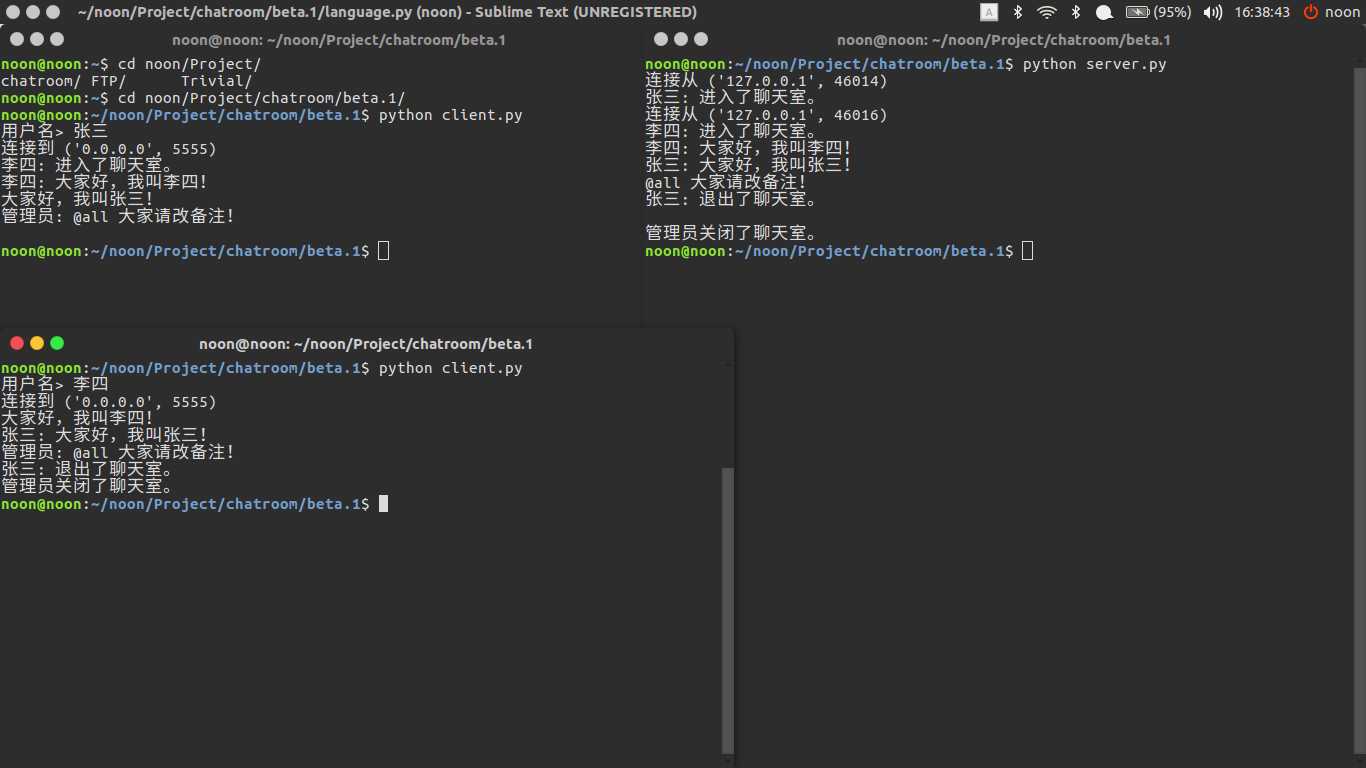Screen dimensions: 1366x768
Task: Click the title bar text of the 张三 client terminal
Action: tap(339, 40)
